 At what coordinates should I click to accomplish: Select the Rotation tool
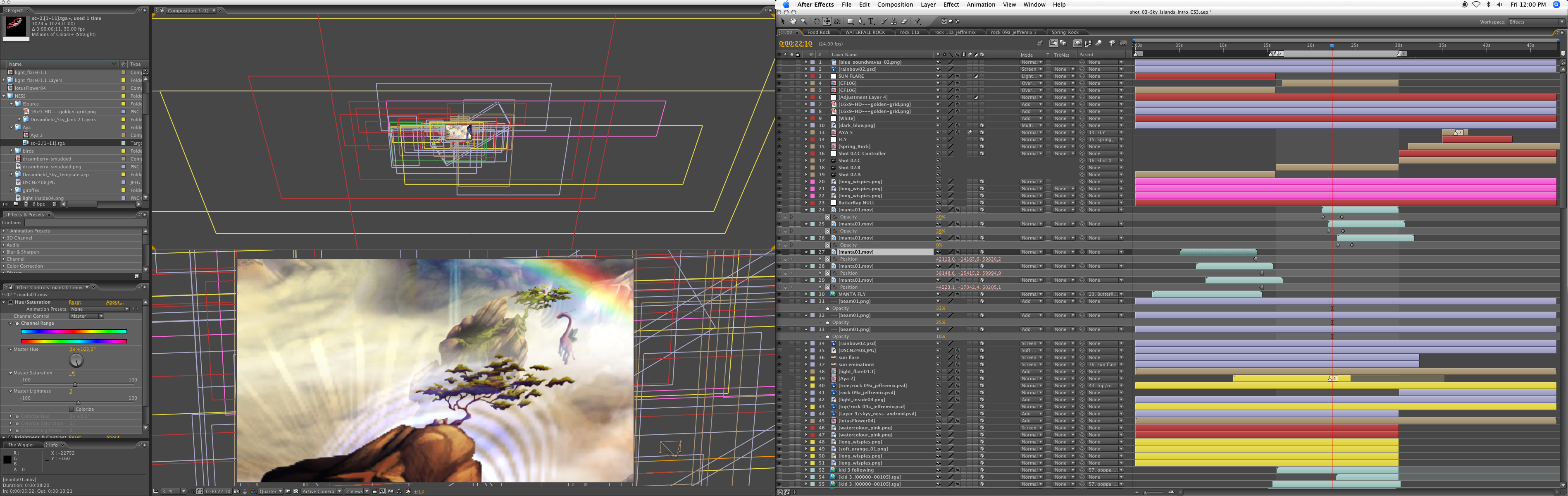817,22
